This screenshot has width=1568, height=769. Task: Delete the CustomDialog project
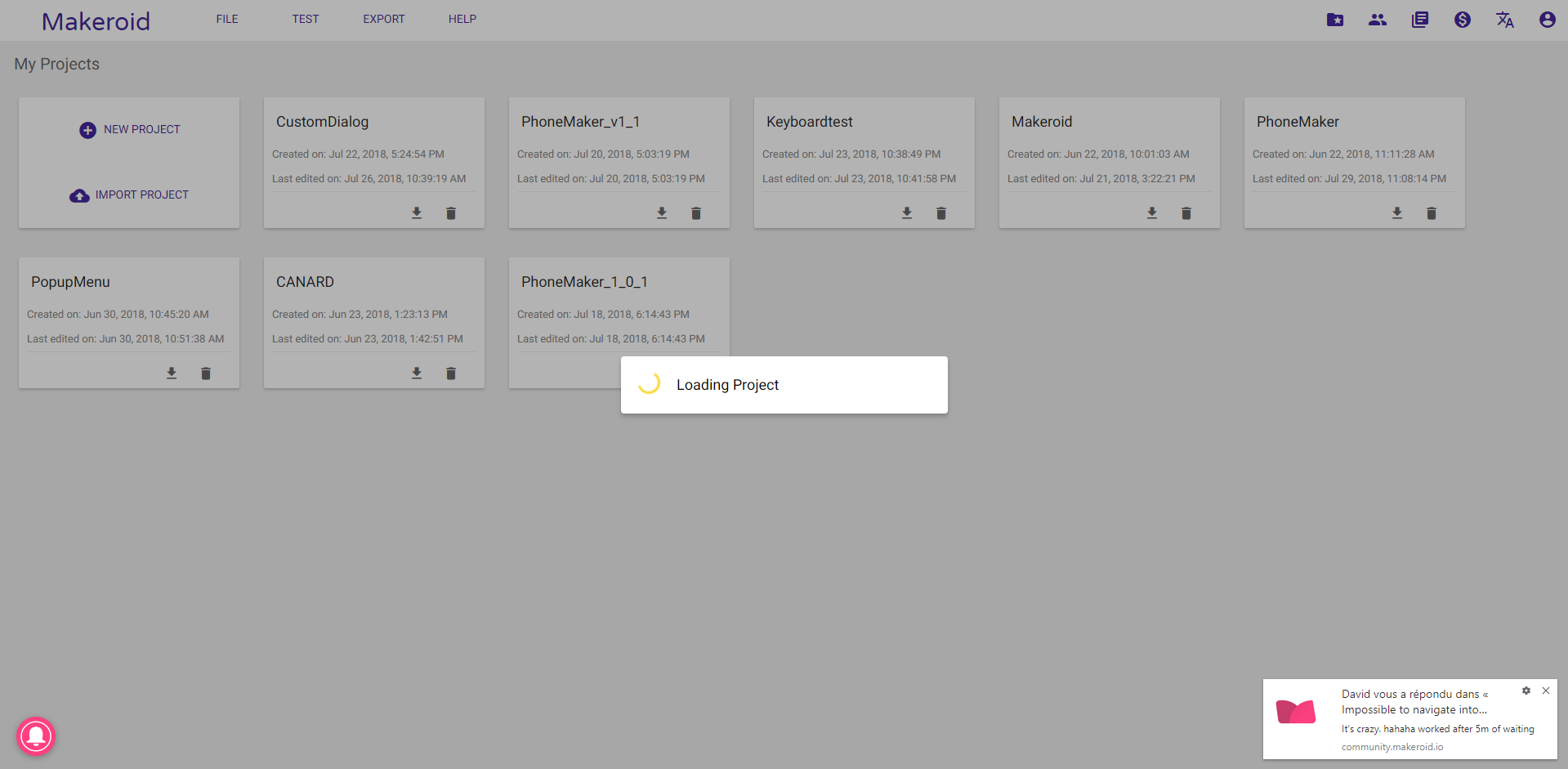click(451, 213)
